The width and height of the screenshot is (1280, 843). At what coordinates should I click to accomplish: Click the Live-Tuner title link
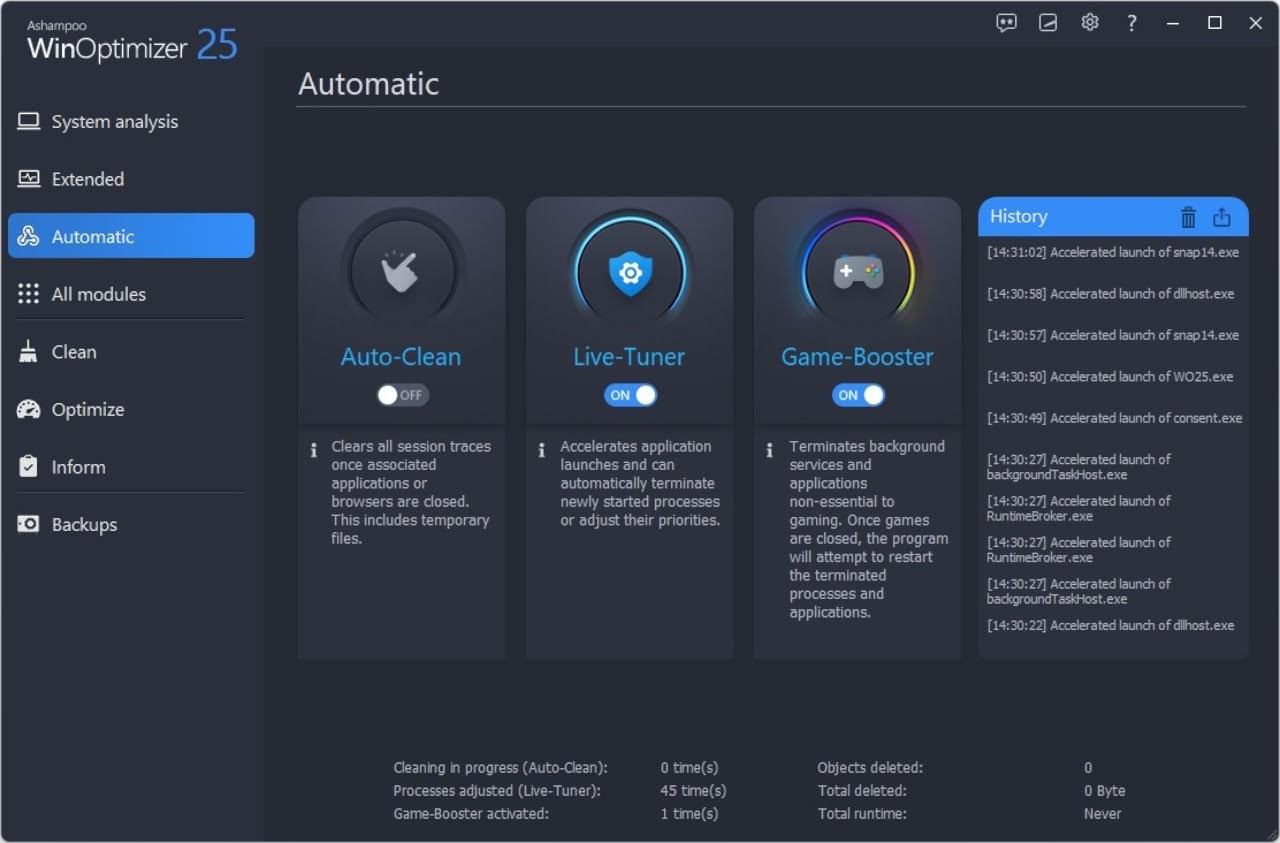pos(629,357)
